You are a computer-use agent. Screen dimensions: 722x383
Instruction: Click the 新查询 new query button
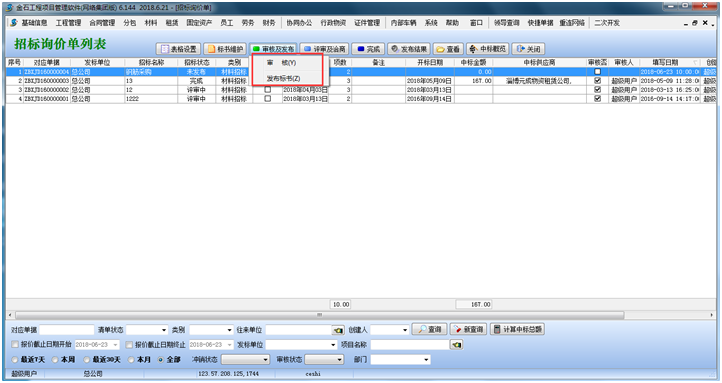[468, 329]
